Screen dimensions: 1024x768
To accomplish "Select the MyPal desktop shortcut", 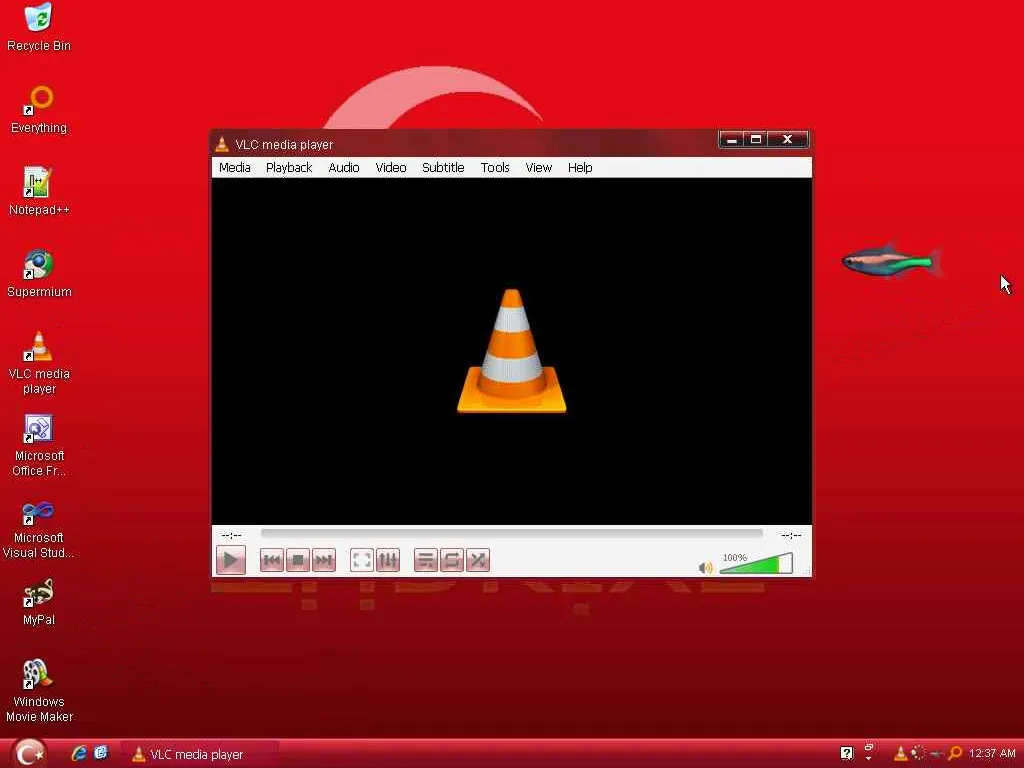I will pyautogui.click(x=39, y=602).
